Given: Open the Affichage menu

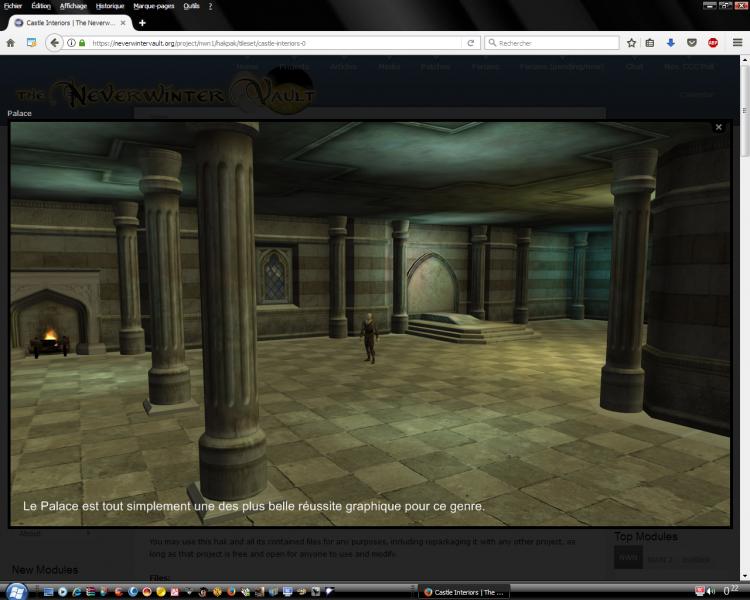Looking at the screenshot, I should point(73,6).
